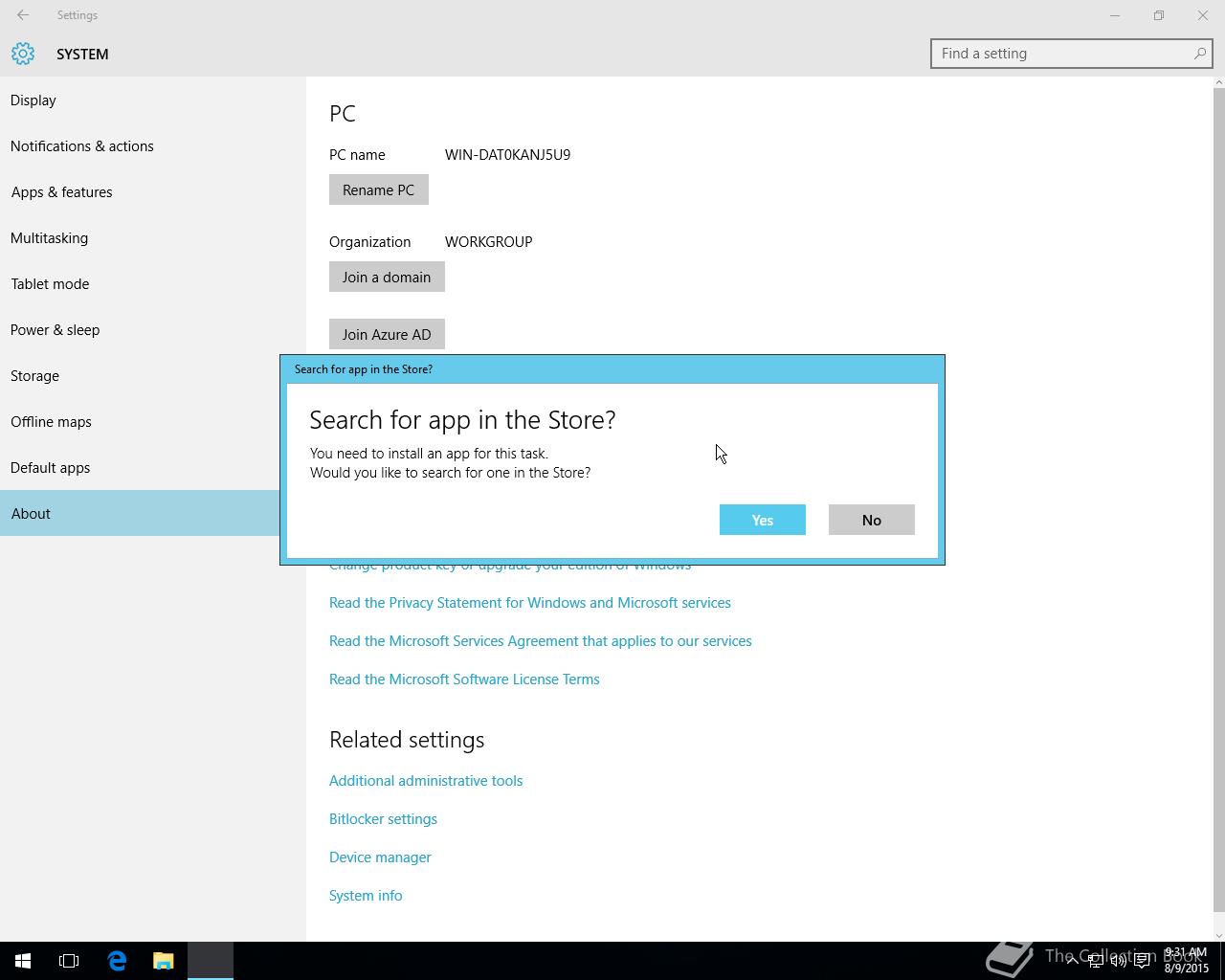Open Task View on the taskbar
Viewport: 1225px width, 980px height.
point(69,961)
